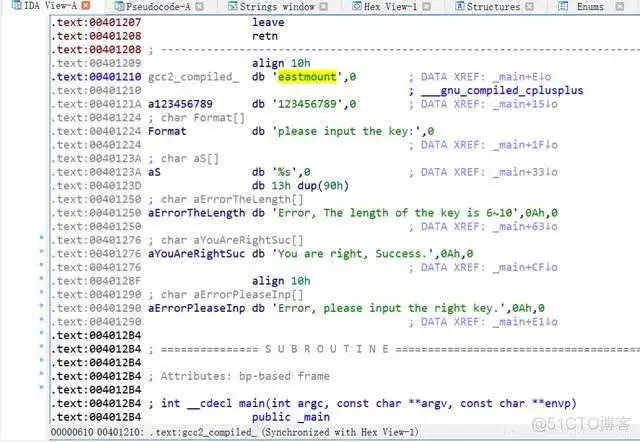
Task: Click the gcc2_compiled_ label
Action: pos(193,77)
